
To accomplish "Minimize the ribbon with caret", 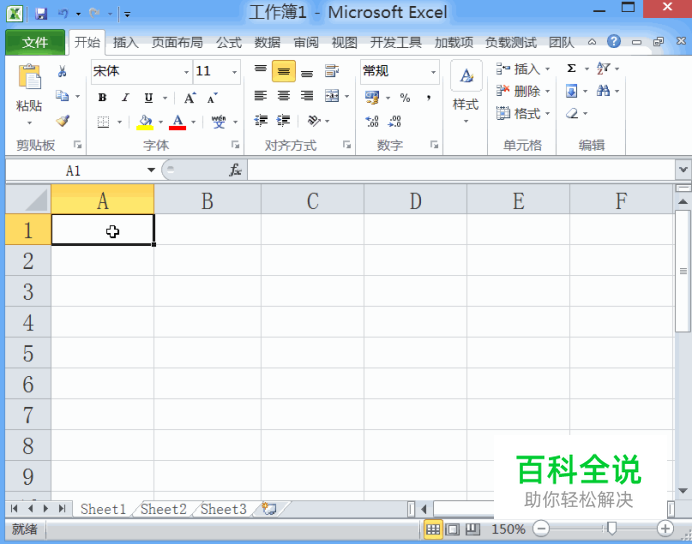I will (x=592, y=42).
